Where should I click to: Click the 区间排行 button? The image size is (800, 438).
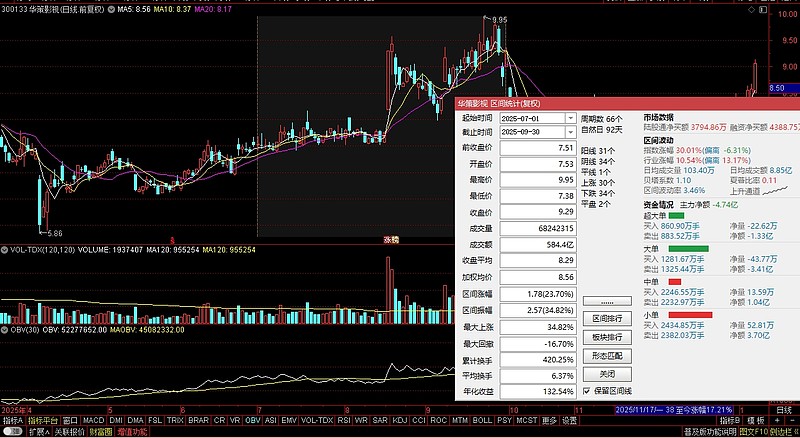click(x=607, y=318)
